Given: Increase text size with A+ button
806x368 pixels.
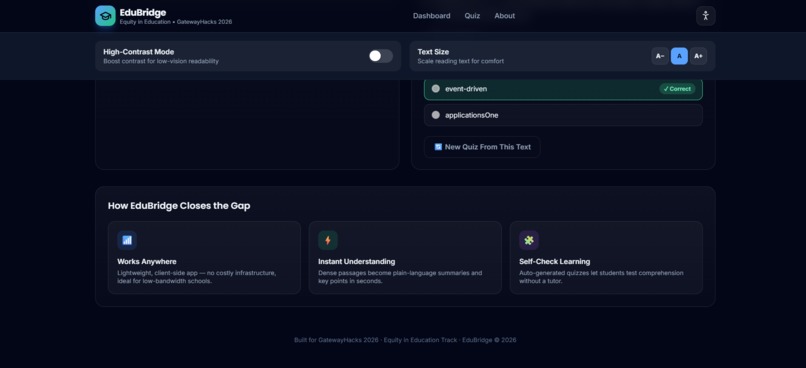Looking at the screenshot, I should (698, 56).
